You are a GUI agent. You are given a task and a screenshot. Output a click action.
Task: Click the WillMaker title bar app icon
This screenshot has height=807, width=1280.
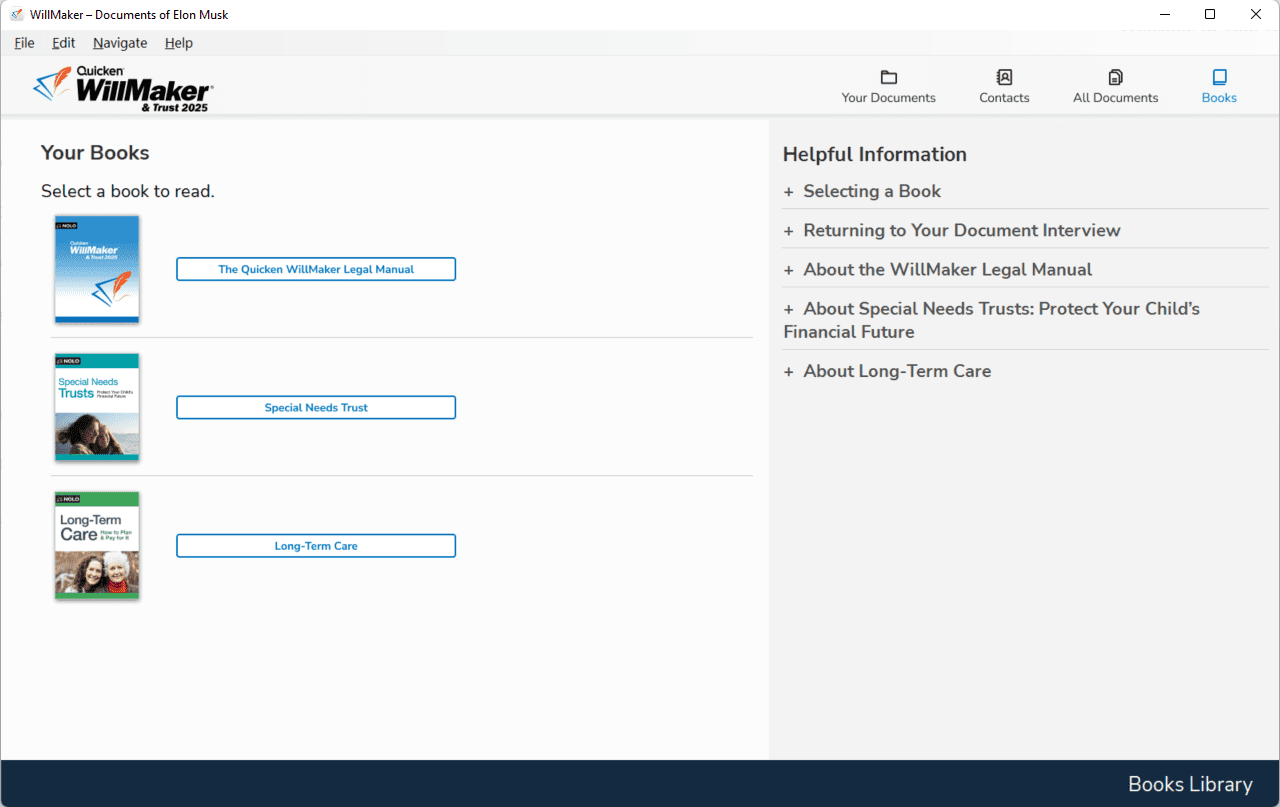tap(16, 15)
